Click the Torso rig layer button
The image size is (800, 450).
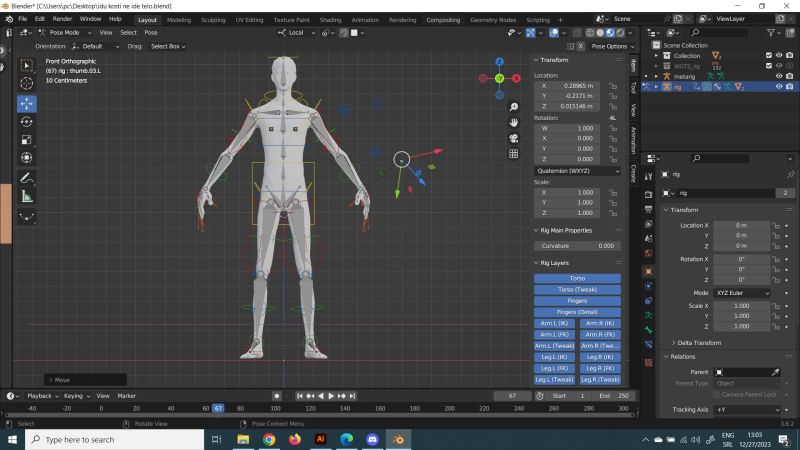[x=578, y=278]
